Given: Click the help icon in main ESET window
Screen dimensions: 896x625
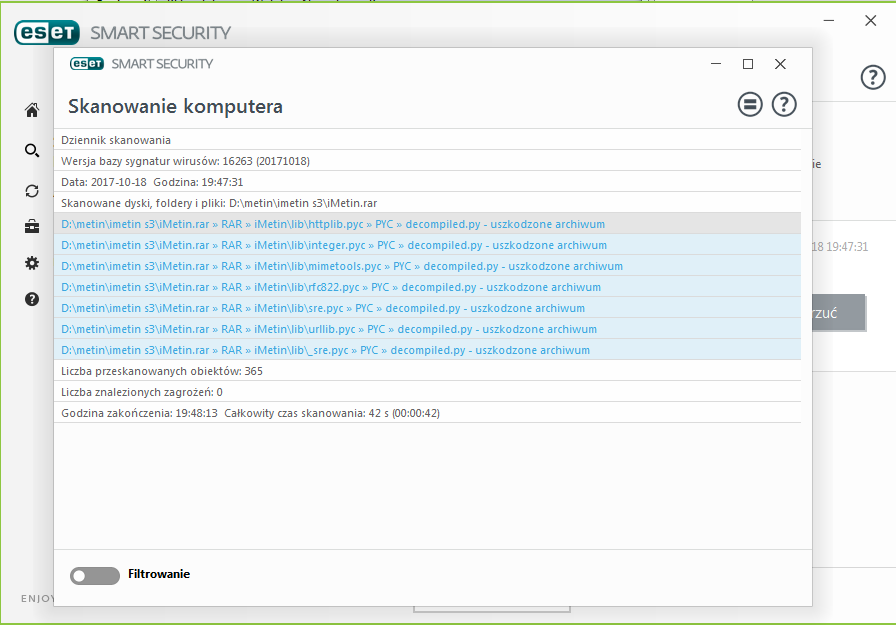Looking at the screenshot, I should coord(873,77).
